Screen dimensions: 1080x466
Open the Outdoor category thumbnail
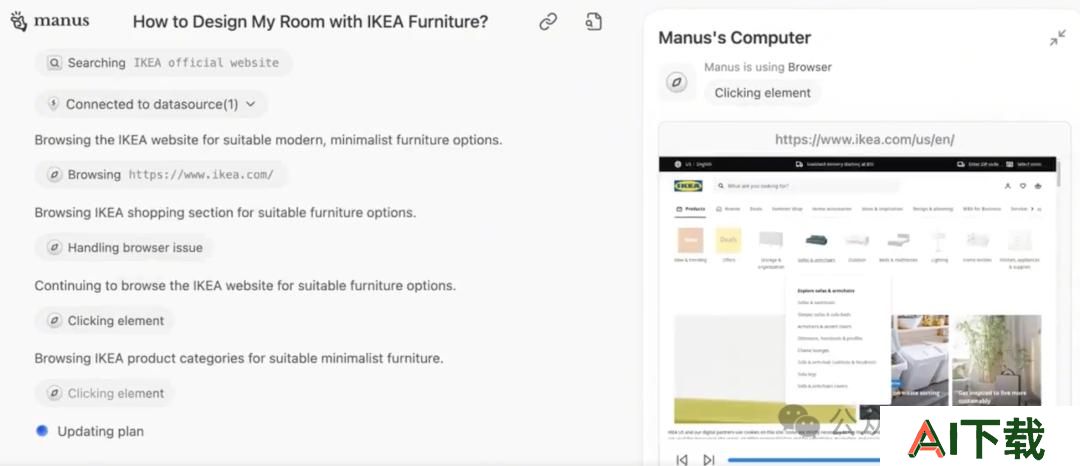[857, 241]
